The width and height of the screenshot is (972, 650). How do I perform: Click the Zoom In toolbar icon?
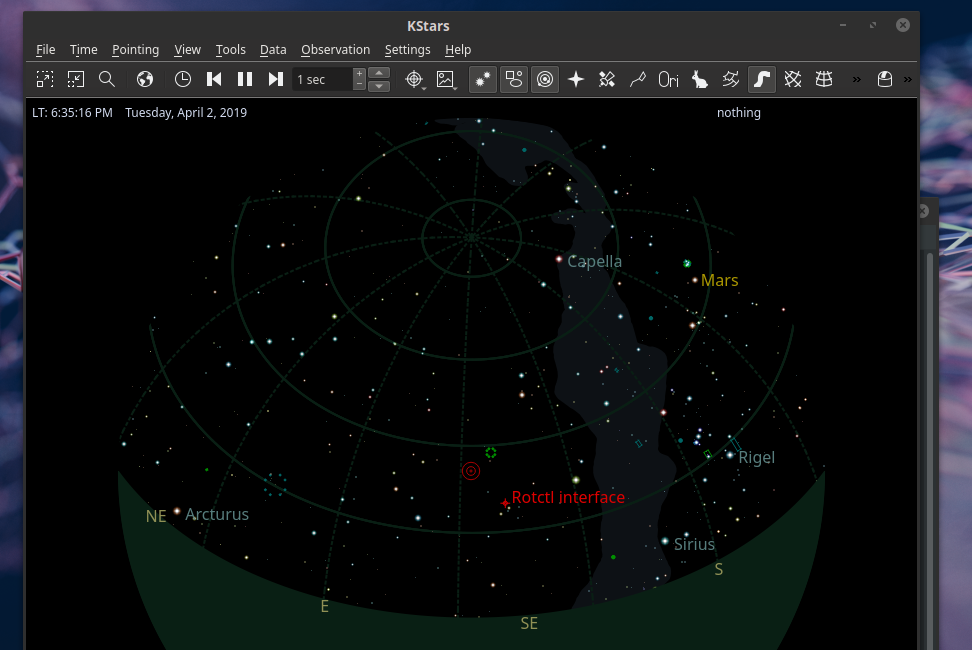coord(45,79)
